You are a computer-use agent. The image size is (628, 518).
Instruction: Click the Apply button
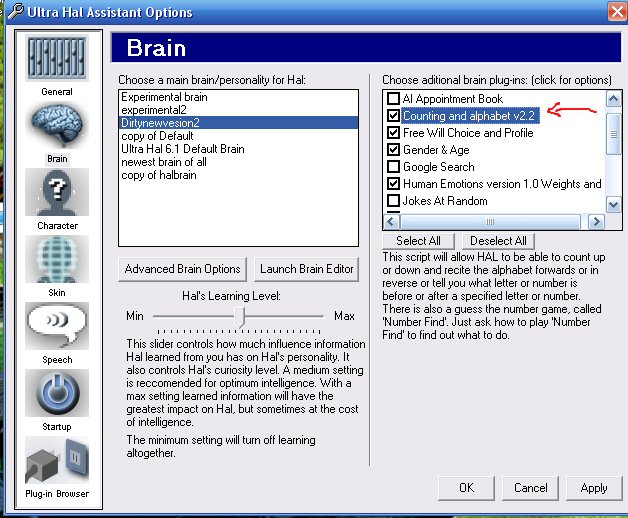click(x=594, y=488)
